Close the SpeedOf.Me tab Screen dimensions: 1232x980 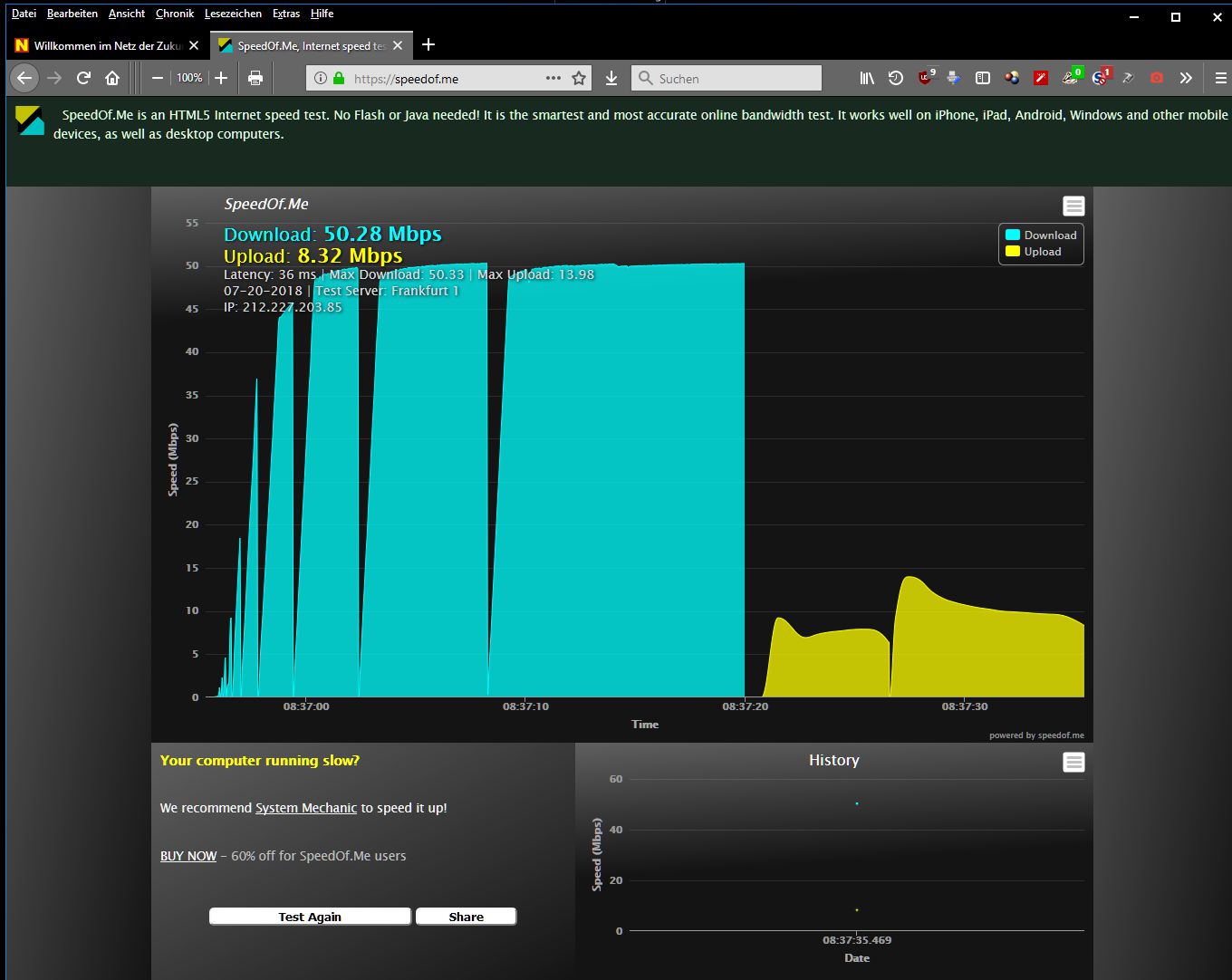tap(398, 45)
